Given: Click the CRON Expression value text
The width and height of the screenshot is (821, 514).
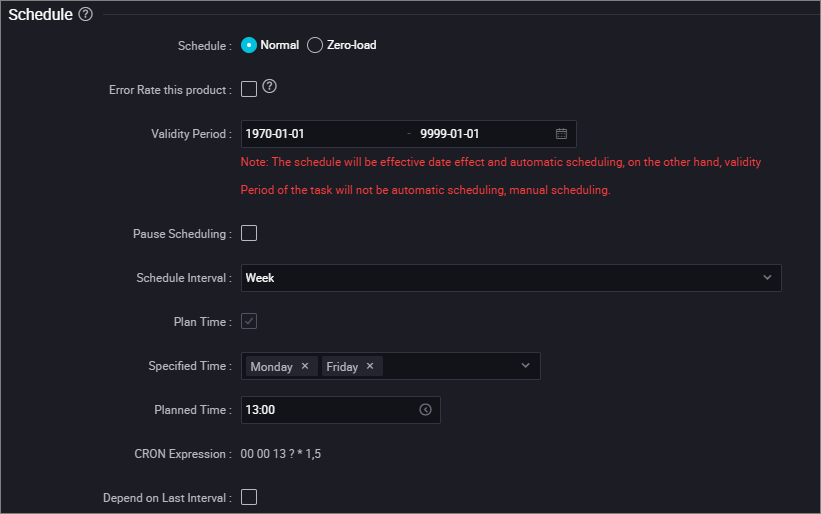Looking at the screenshot, I should pyautogui.click(x=281, y=454).
